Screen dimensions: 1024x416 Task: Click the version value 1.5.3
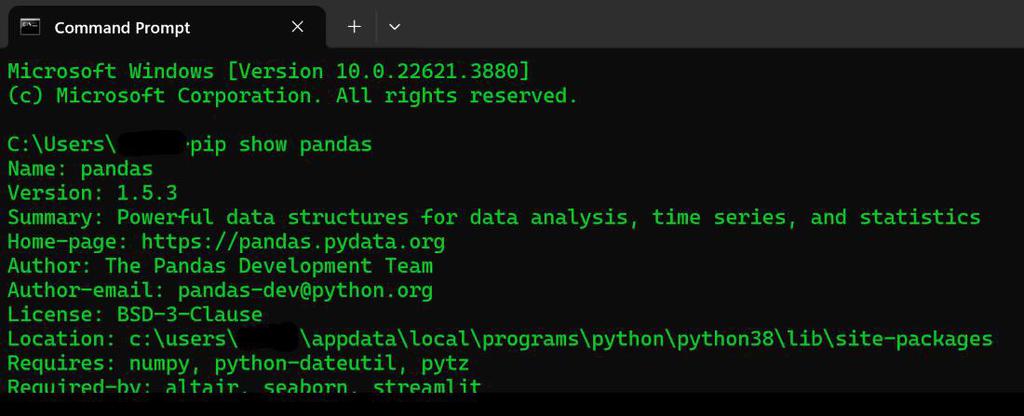click(147, 193)
